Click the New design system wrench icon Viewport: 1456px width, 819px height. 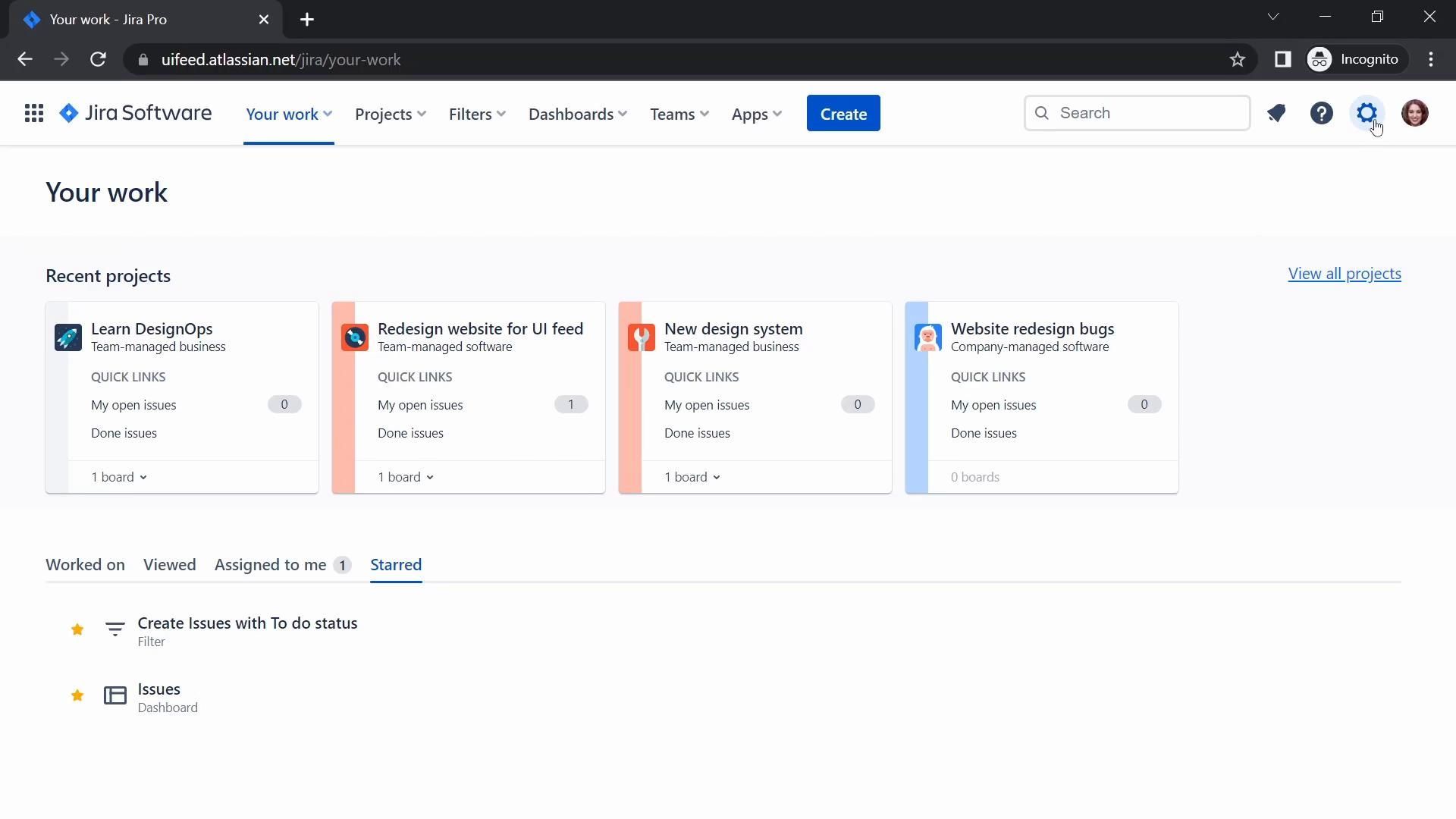pos(642,337)
